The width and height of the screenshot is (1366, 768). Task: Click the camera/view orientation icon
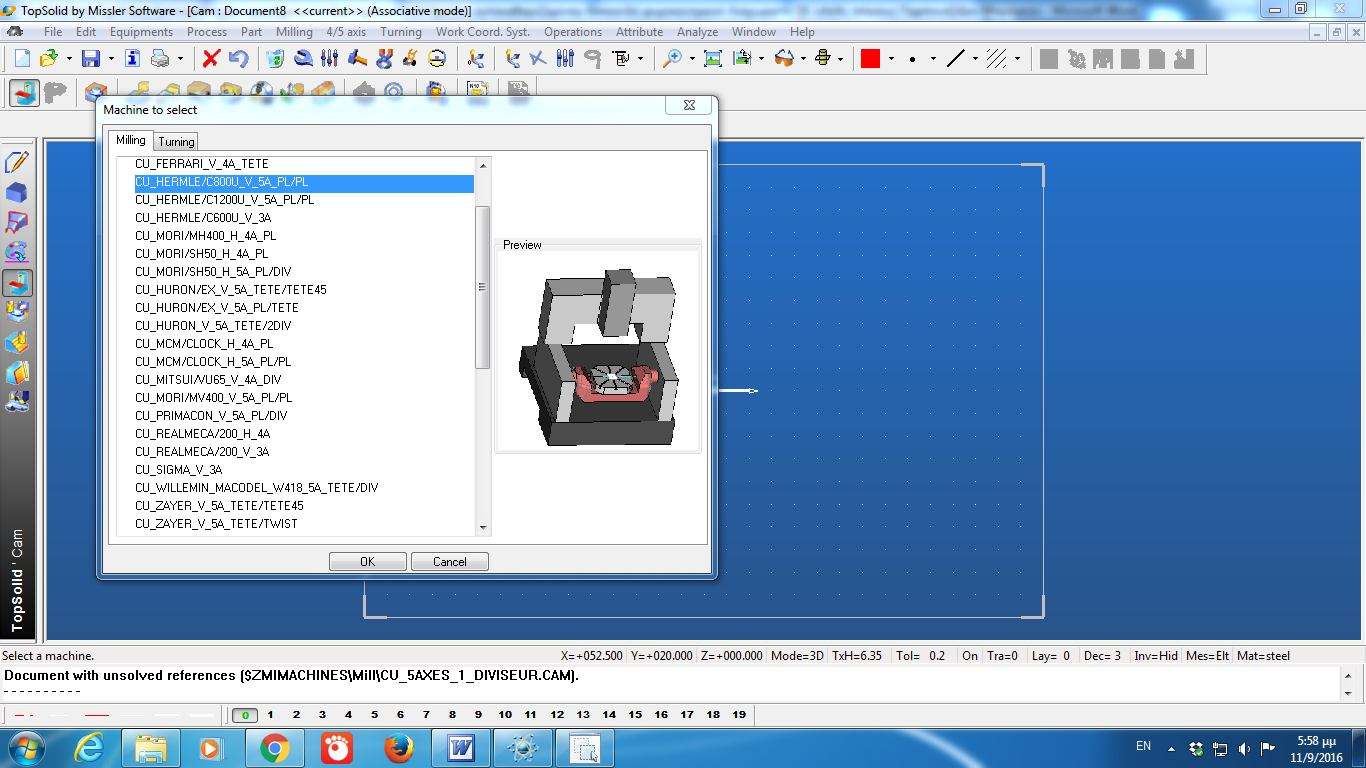tap(742, 59)
